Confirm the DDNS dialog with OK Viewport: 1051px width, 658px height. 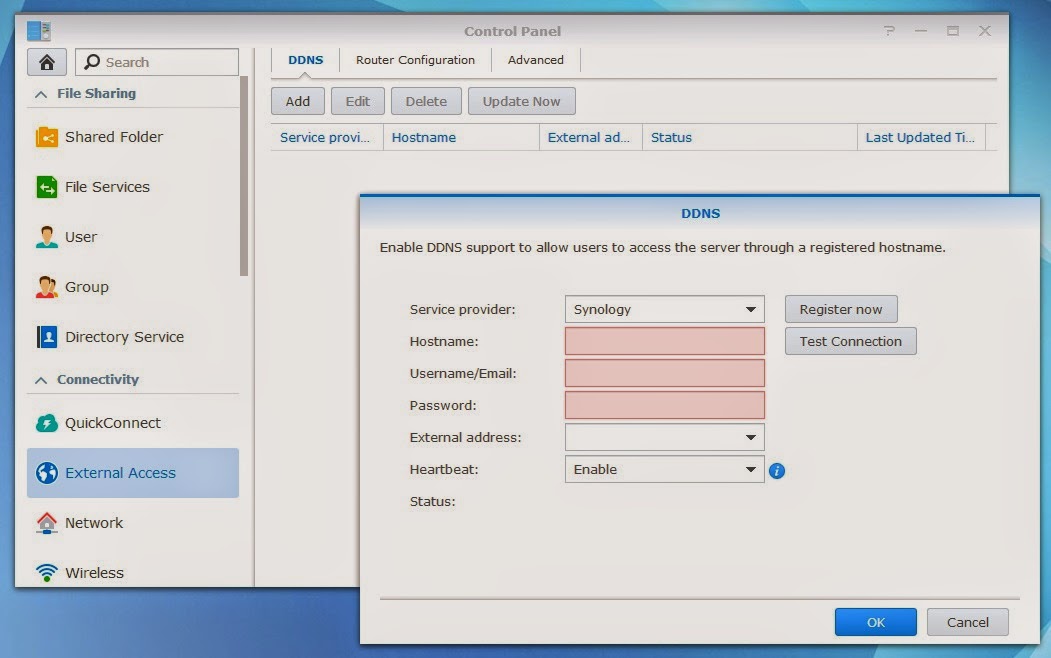(875, 622)
